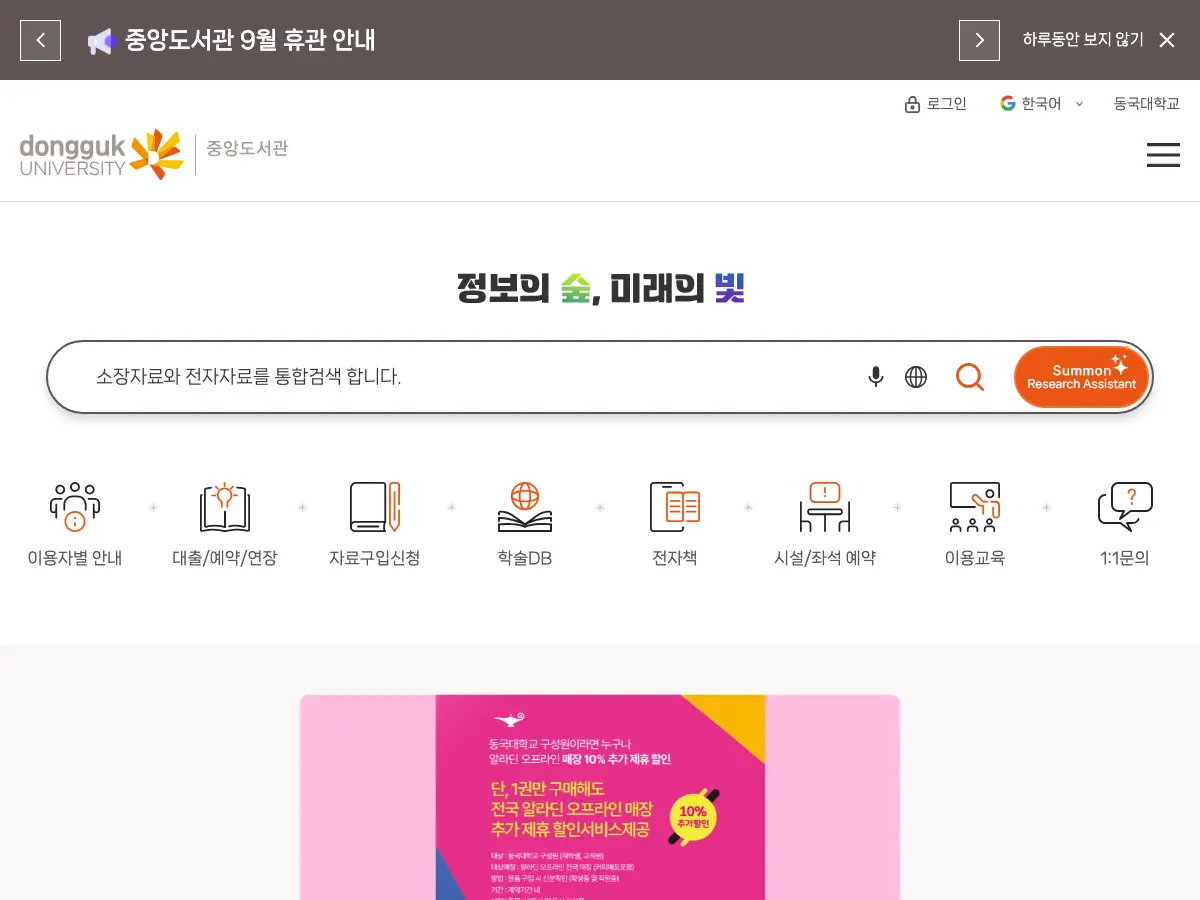Open the 중앙도서관 9월 휴관 안내 notice
Image resolution: width=1200 pixels, height=900 pixels.
pyautogui.click(x=250, y=41)
